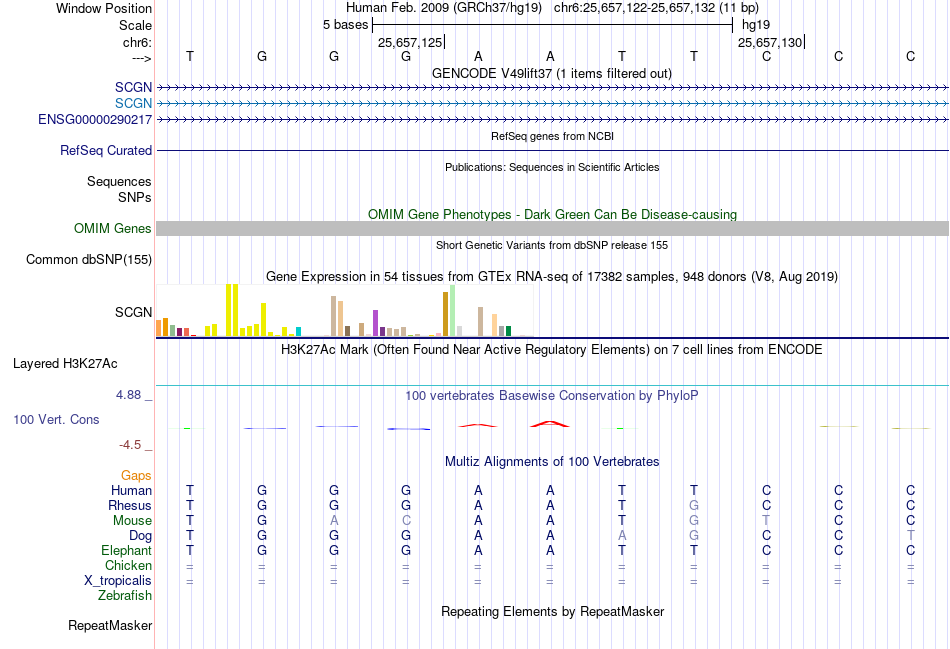The image size is (950, 649).
Task: Click the faded T in Mouse row
Action: coord(766,521)
